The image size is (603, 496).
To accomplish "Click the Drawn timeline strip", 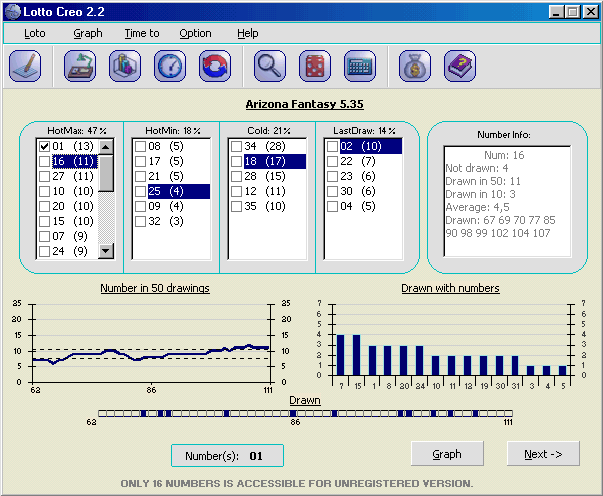I will [x=305, y=413].
